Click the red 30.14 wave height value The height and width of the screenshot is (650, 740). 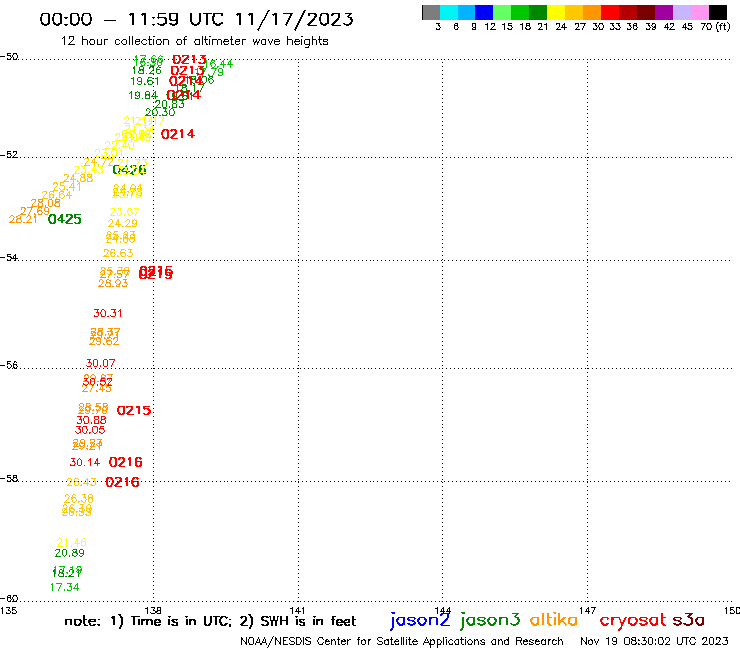(x=85, y=462)
